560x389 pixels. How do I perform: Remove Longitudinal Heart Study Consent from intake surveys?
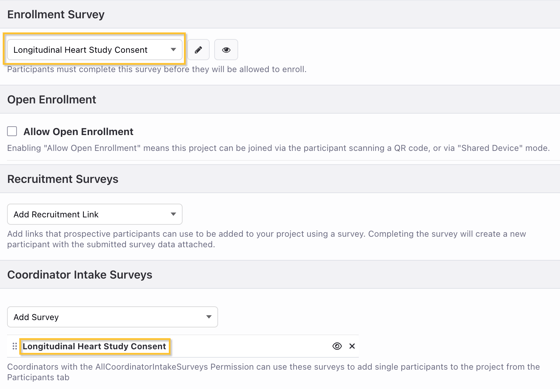(352, 346)
